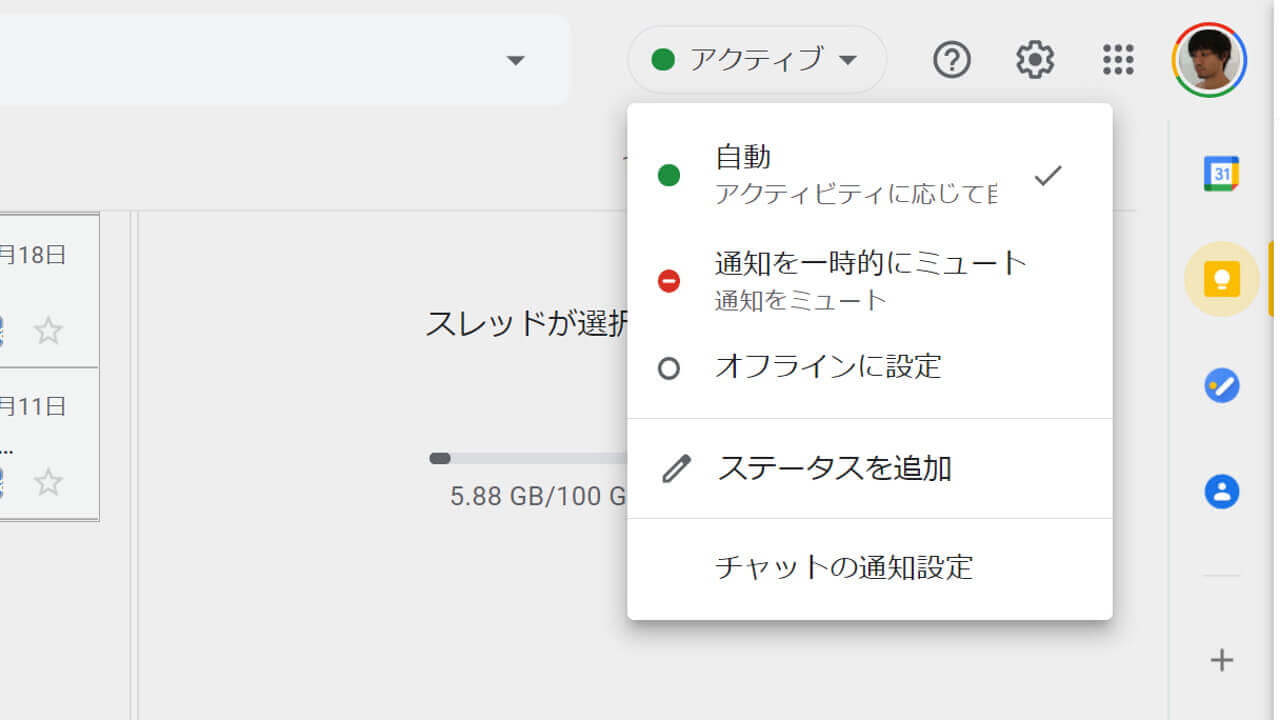The height and width of the screenshot is (720, 1280).
Task: Open the アクティブ status dropdown
Action: pyautogui.click(x=755, y=60)
